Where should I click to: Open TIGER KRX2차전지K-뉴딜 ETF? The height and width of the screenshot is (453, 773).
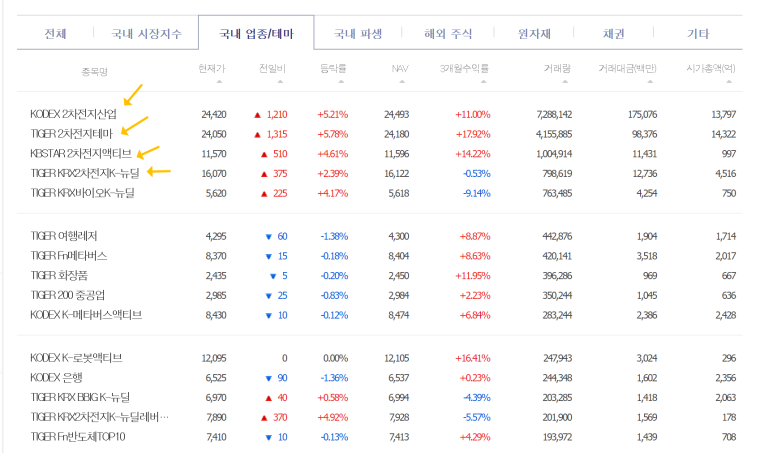coord(85,174)
